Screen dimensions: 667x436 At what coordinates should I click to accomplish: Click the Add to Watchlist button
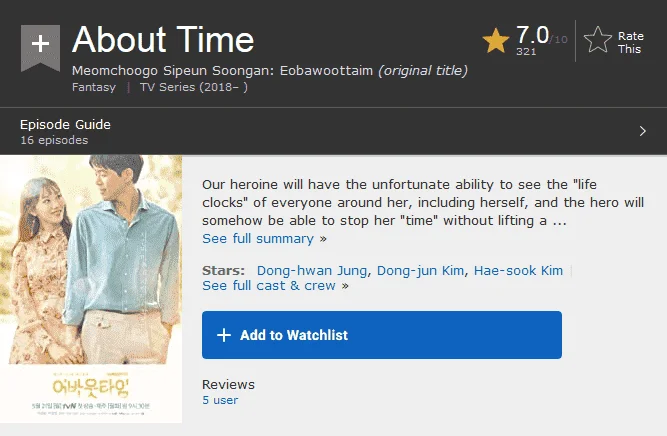382,335
